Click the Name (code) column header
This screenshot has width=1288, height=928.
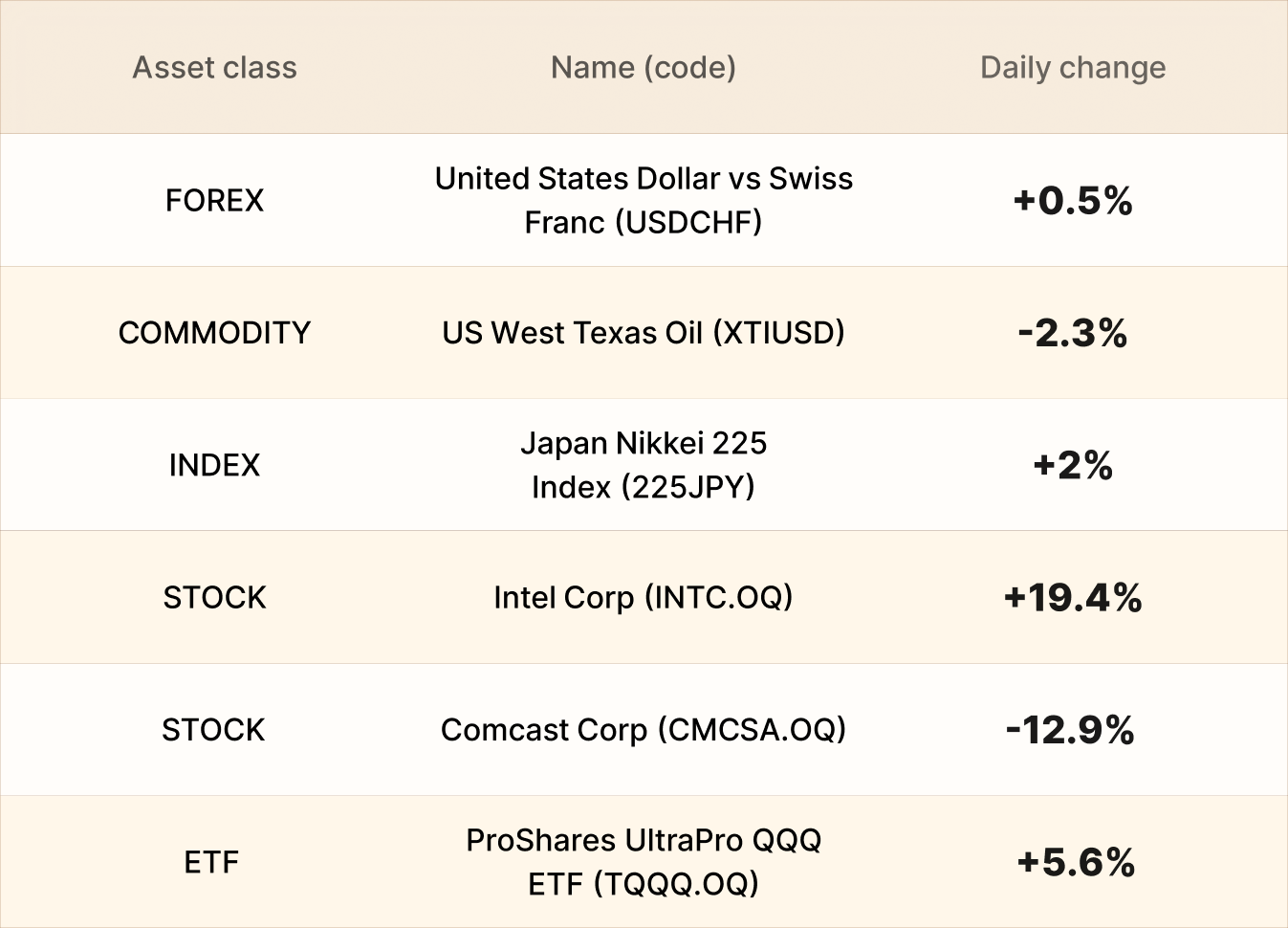click(644, 68)
